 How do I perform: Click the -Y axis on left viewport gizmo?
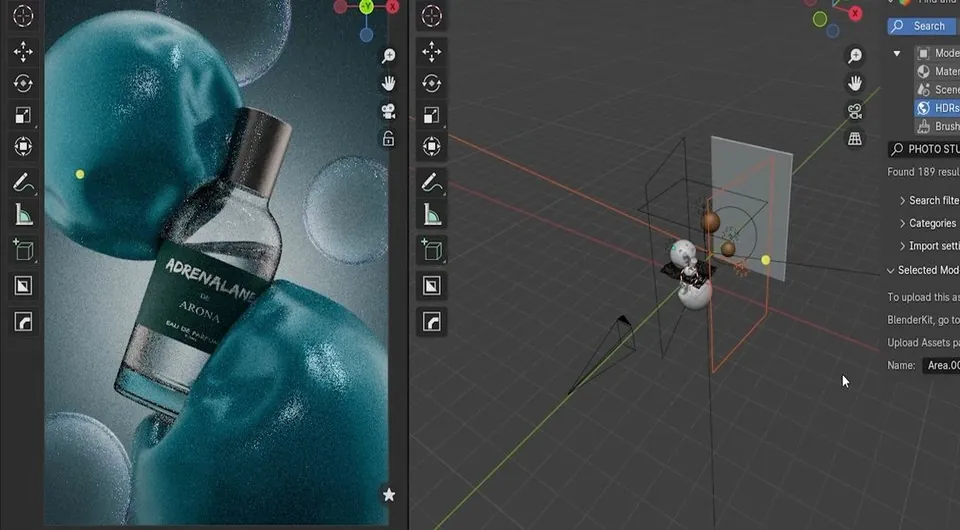(x=366, y=7)
